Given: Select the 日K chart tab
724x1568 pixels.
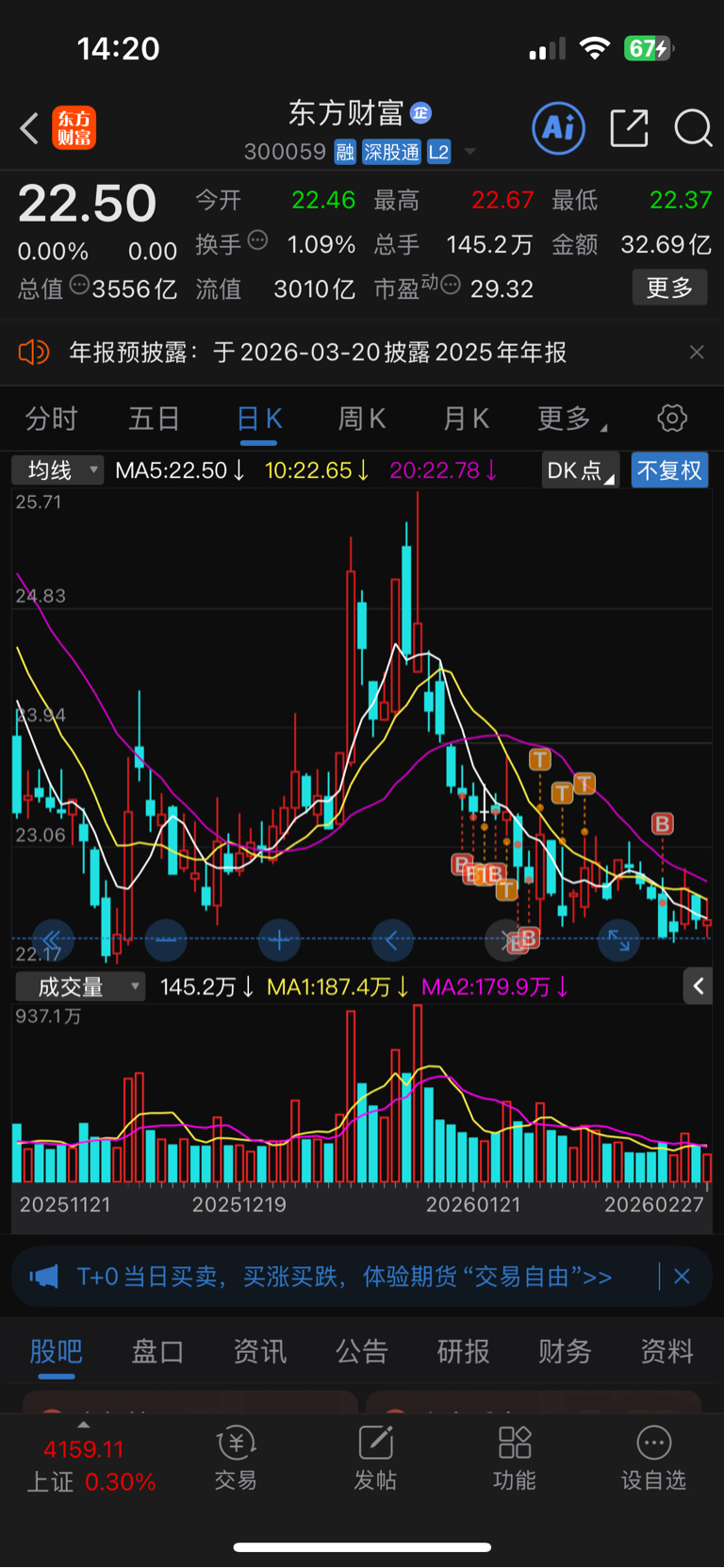Looking at the screenshot, I should [258, 419].
